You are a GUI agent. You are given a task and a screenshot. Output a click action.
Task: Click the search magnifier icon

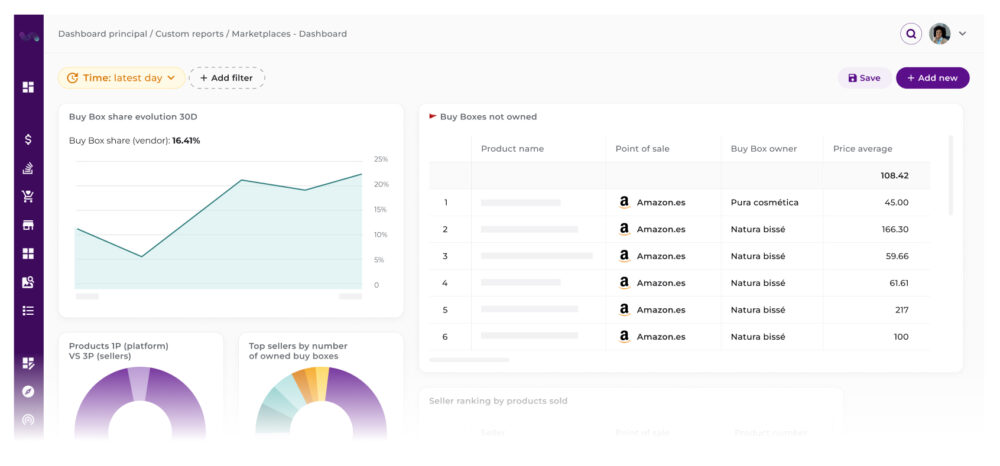coord(911,34)
